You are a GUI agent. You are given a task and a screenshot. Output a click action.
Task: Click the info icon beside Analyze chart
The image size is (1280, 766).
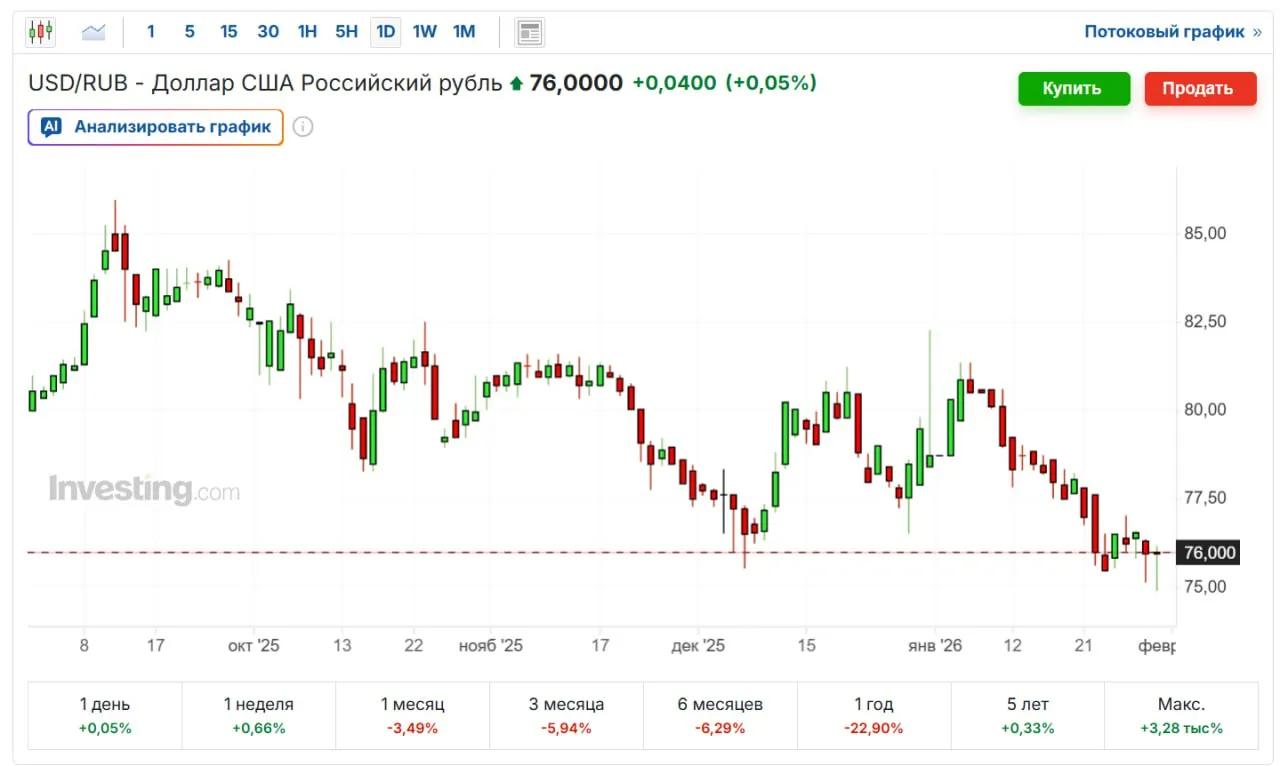click(x=303, y=127)
